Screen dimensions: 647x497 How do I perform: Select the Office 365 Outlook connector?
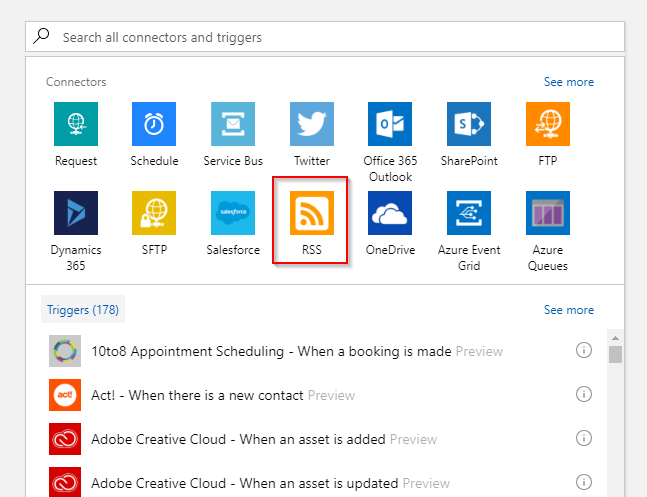pyautogui.click(x=390, y=124)
